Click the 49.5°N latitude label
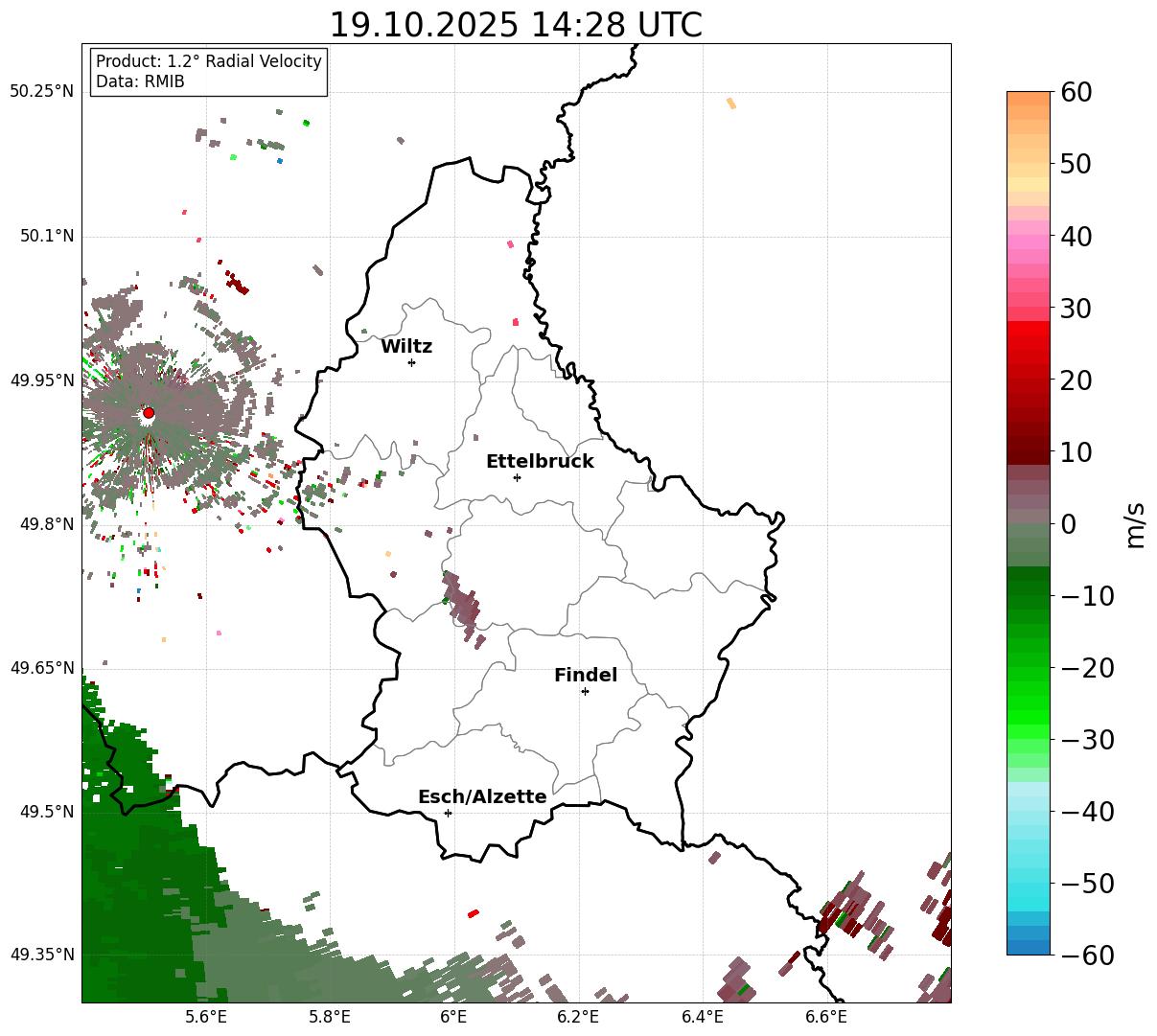The image size is (1157, 1036). pos(46,812)
